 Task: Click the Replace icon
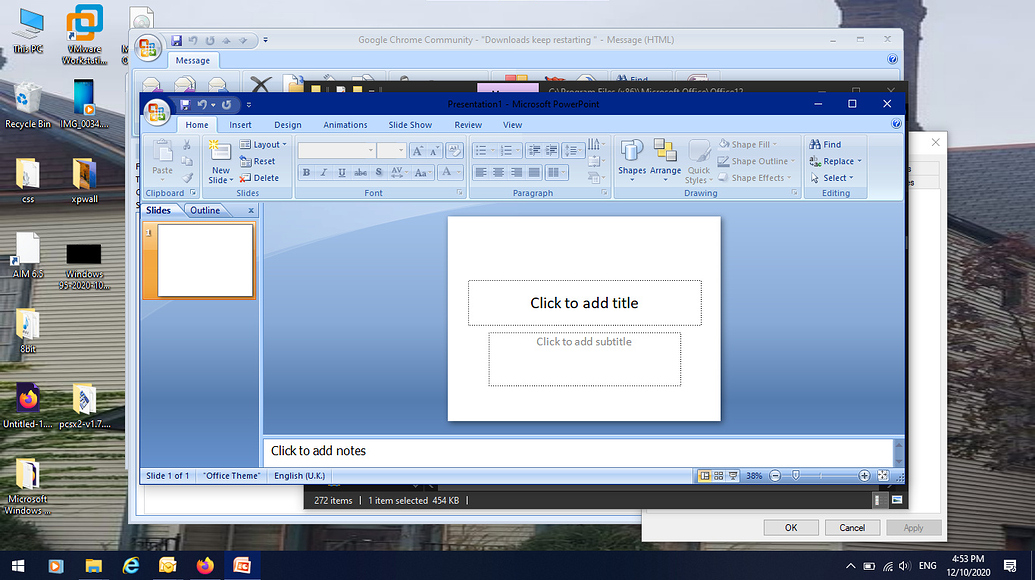(834, 160)
